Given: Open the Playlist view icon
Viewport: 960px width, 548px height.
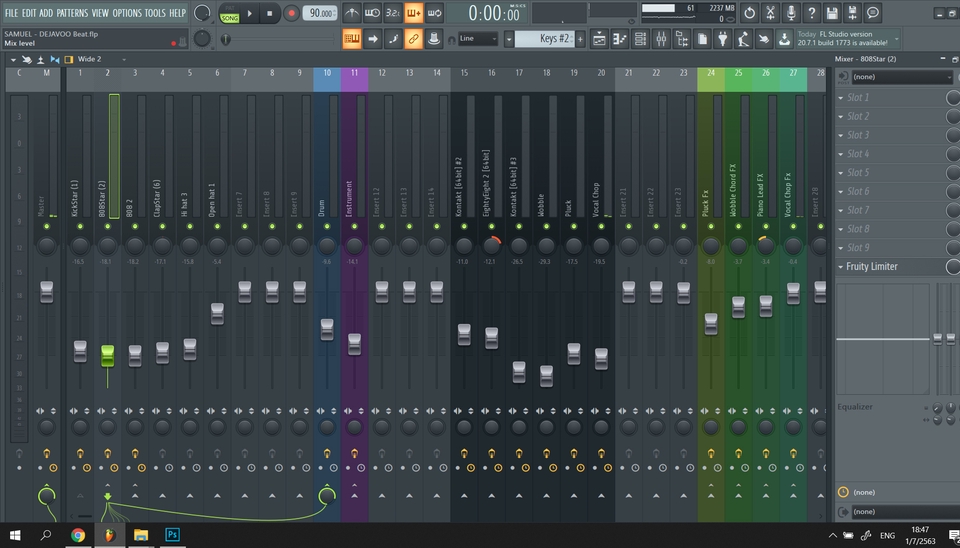Looking at the screenshot, I should [599, 39].
